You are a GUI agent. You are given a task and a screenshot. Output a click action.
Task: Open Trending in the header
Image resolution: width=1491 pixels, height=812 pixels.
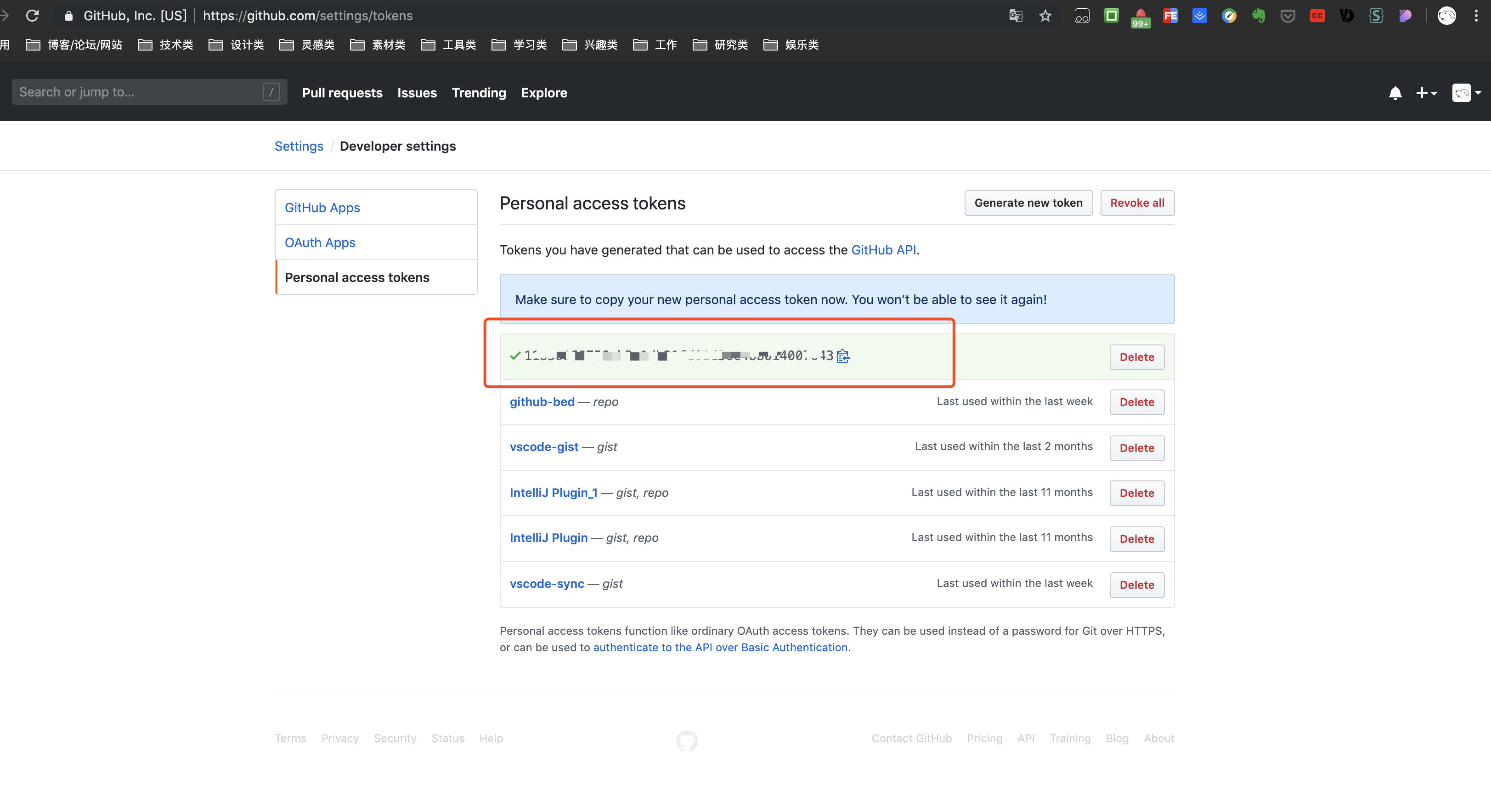pyautogui.click(x=479, y=93)
